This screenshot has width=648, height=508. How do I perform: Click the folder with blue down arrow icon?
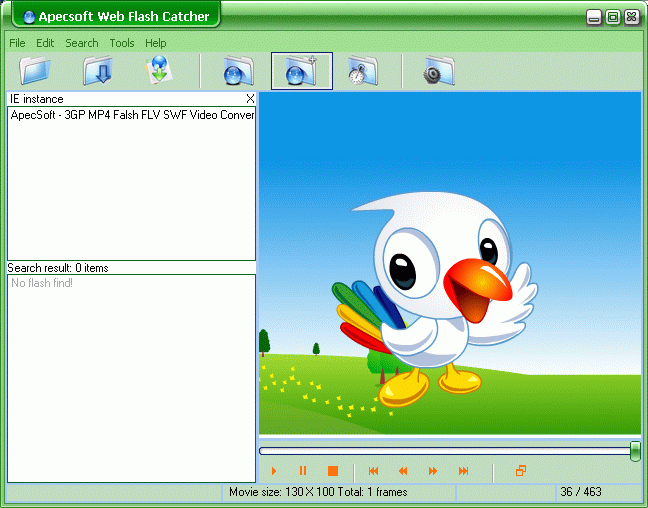click(x=98, y=71)
